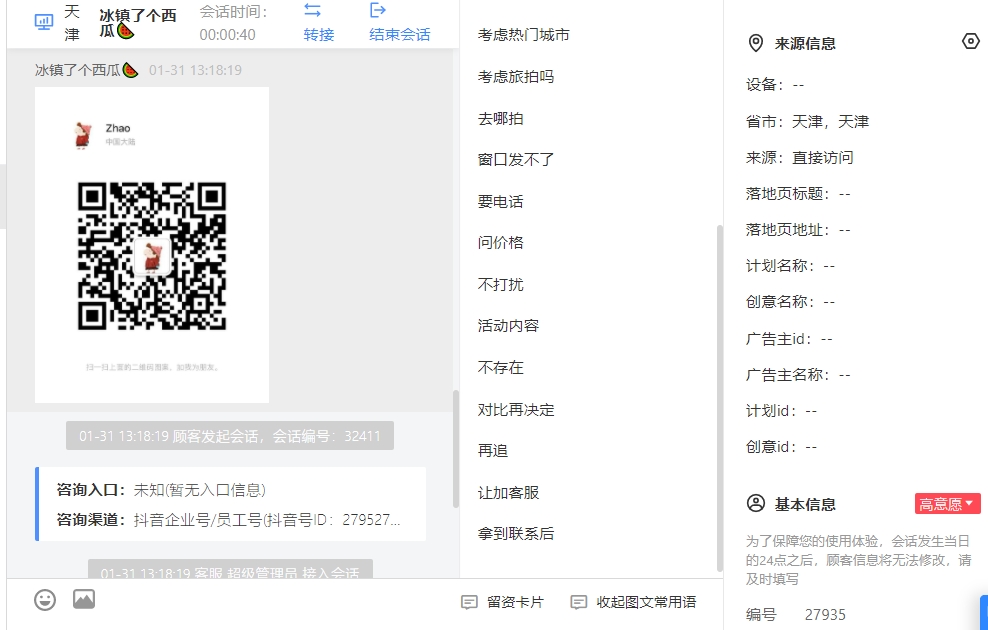This screenshot has width=988, height=630.
Task: Click the customer name 冰镇了个西瓜 in header
Action: pos(137,23)
